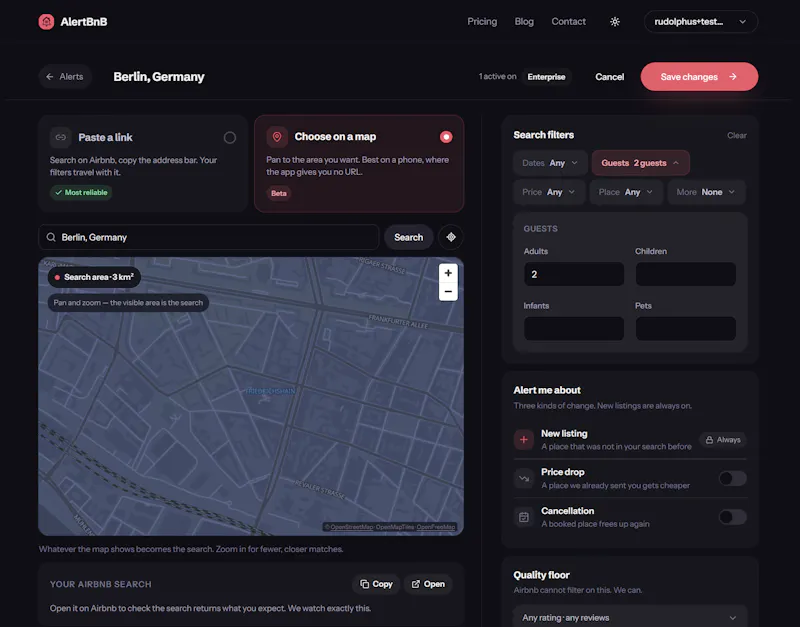Click the Children input field
Viewport: 800px width, 627px height.
[685, 274]
